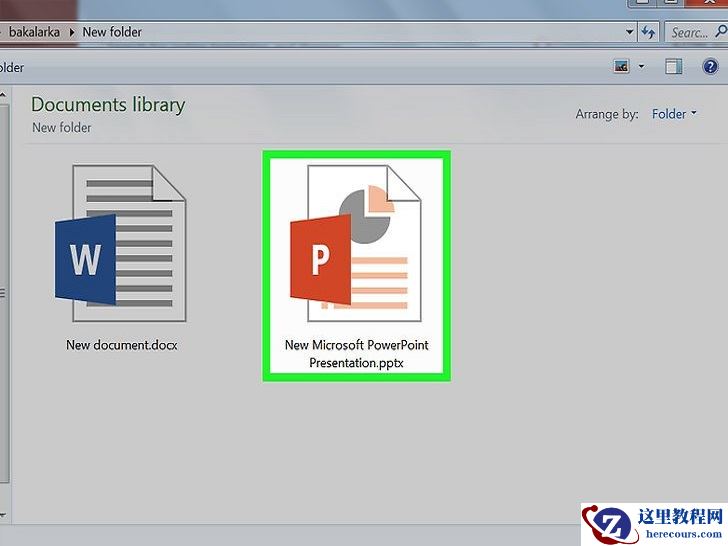Click the change view icon

click(x=621, y=66)
